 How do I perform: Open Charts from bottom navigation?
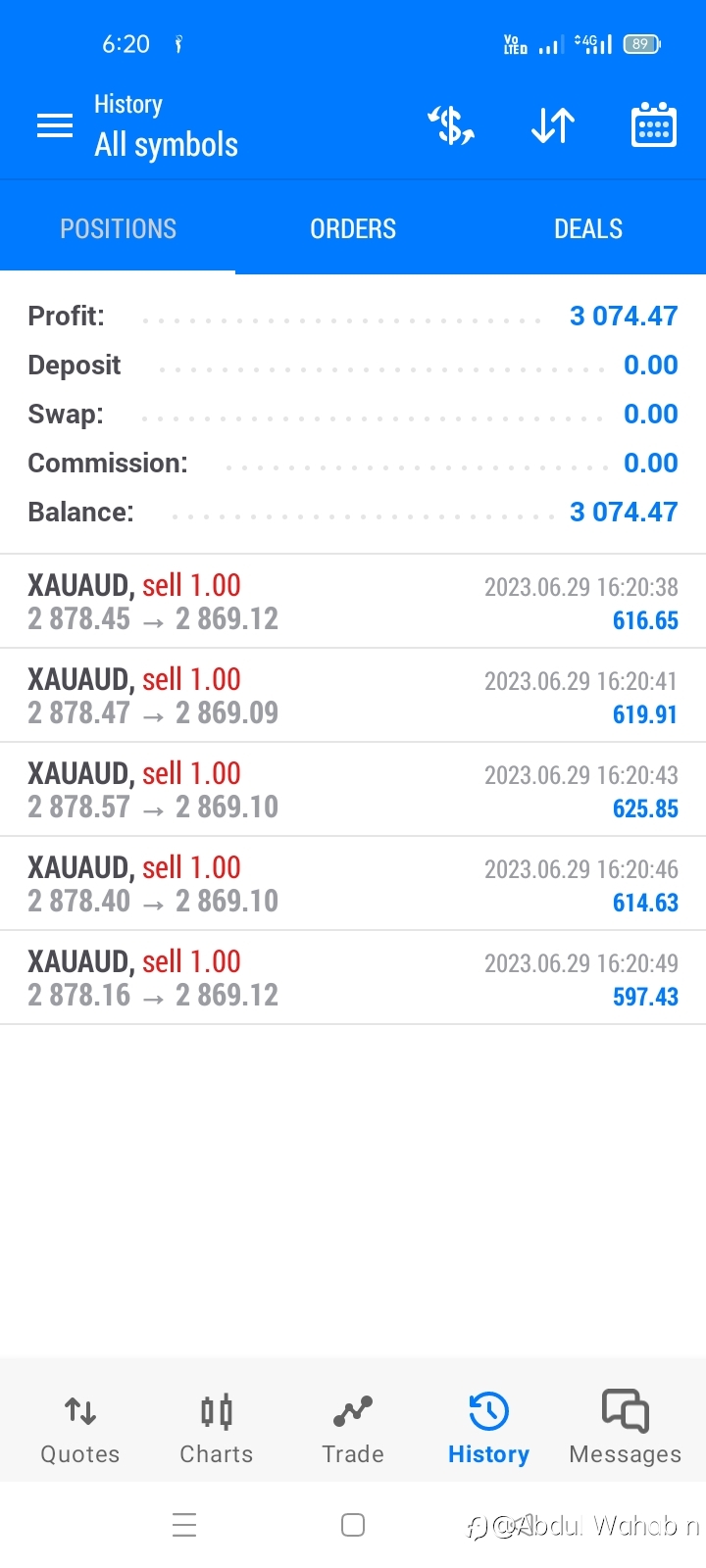(217, 1429)
